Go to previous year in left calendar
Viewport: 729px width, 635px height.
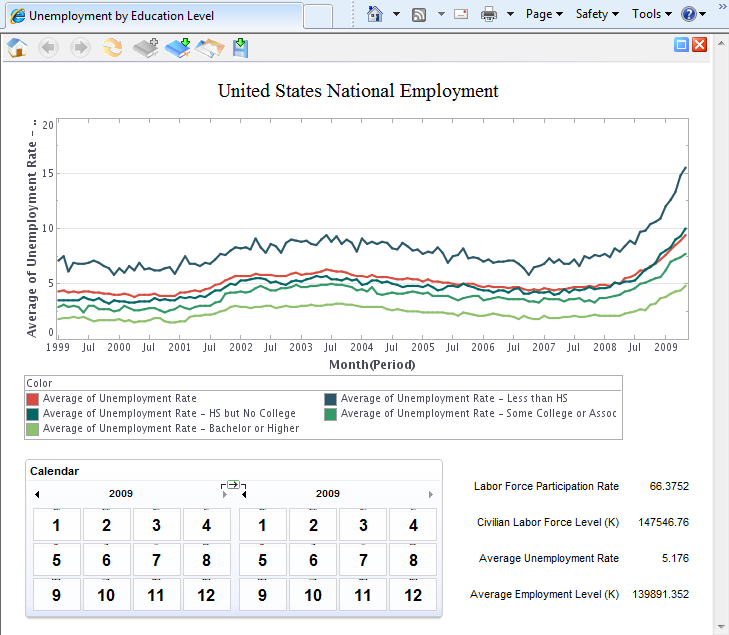(38, 495)
